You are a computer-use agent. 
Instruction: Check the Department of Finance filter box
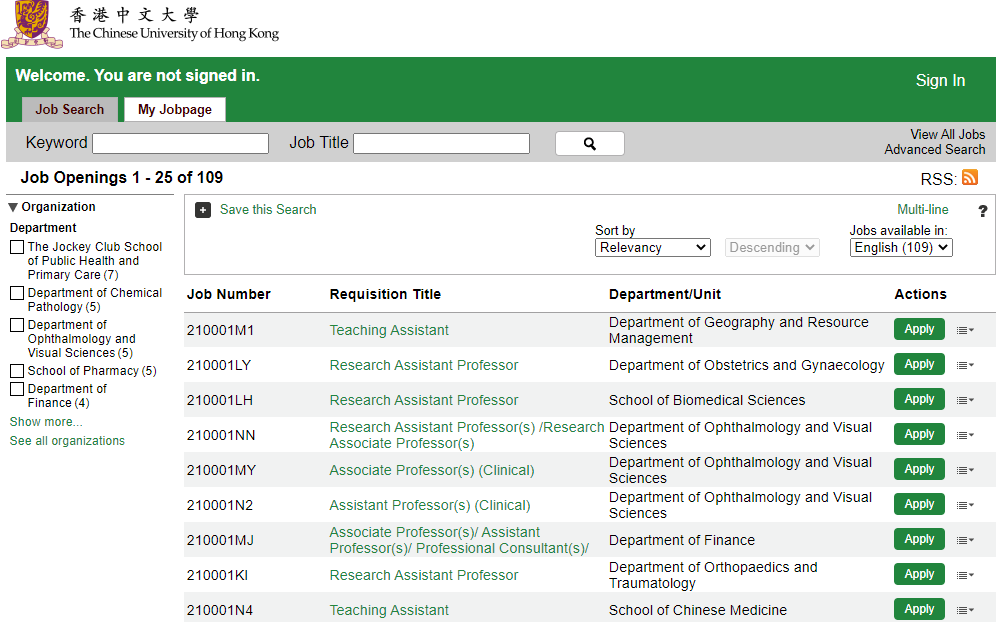click(x=17, y=389)
